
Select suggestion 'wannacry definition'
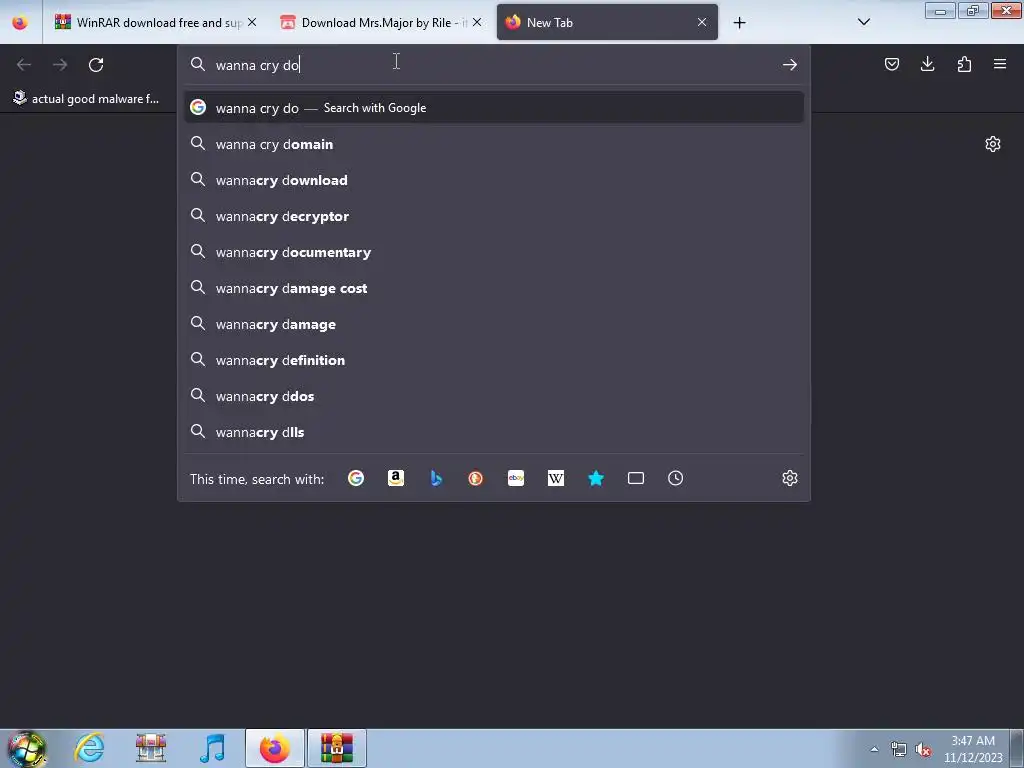click(x=494, y=360)
